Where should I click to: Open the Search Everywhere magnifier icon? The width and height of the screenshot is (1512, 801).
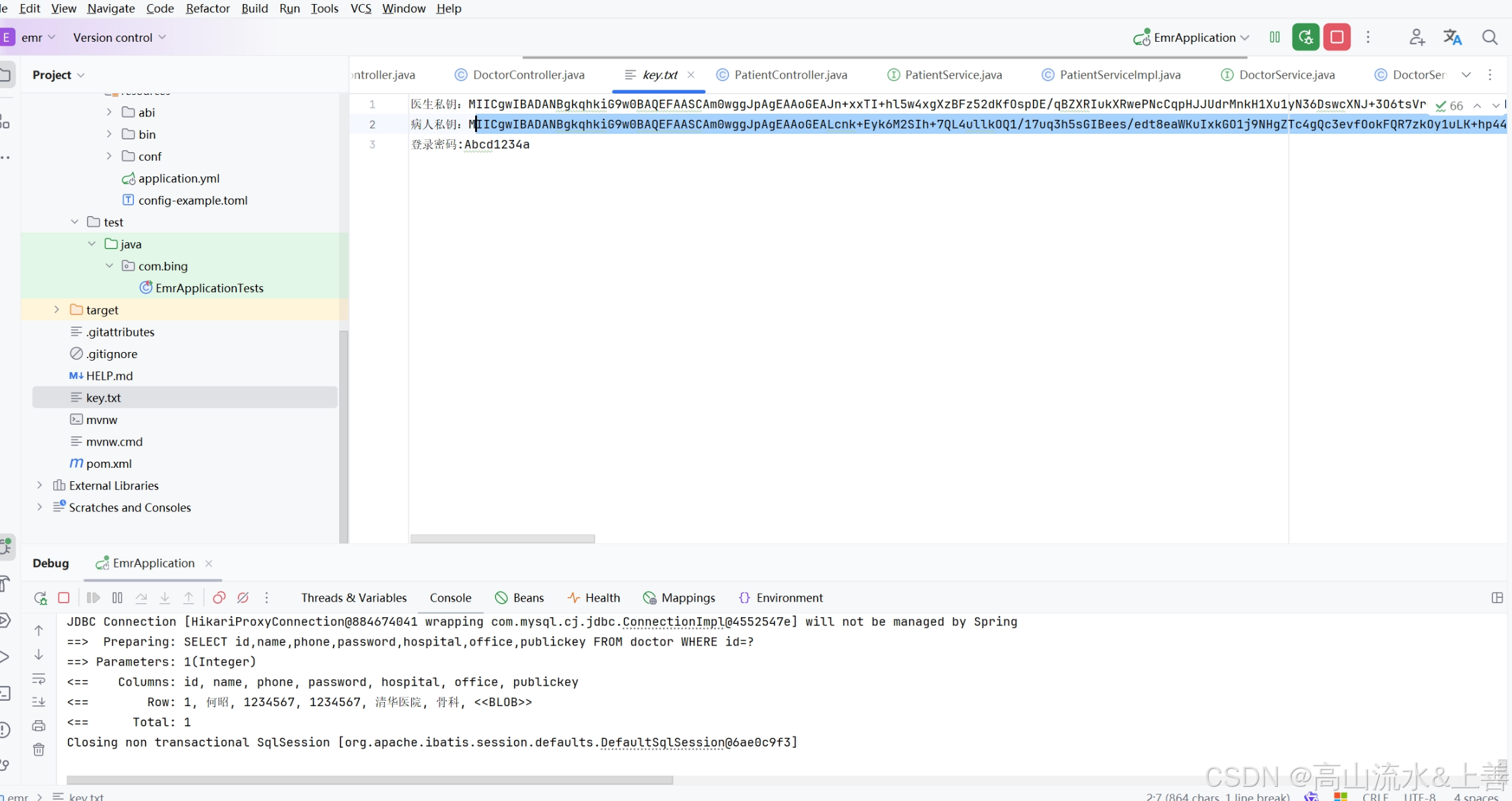pos(1490,38)
